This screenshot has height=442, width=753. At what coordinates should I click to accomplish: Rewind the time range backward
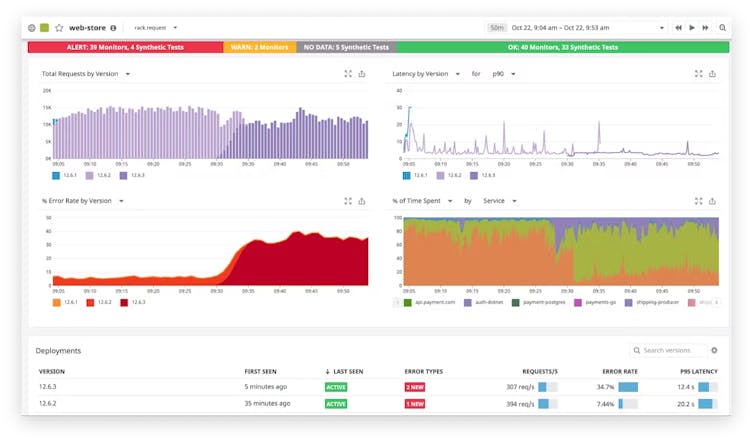[679, 28]
